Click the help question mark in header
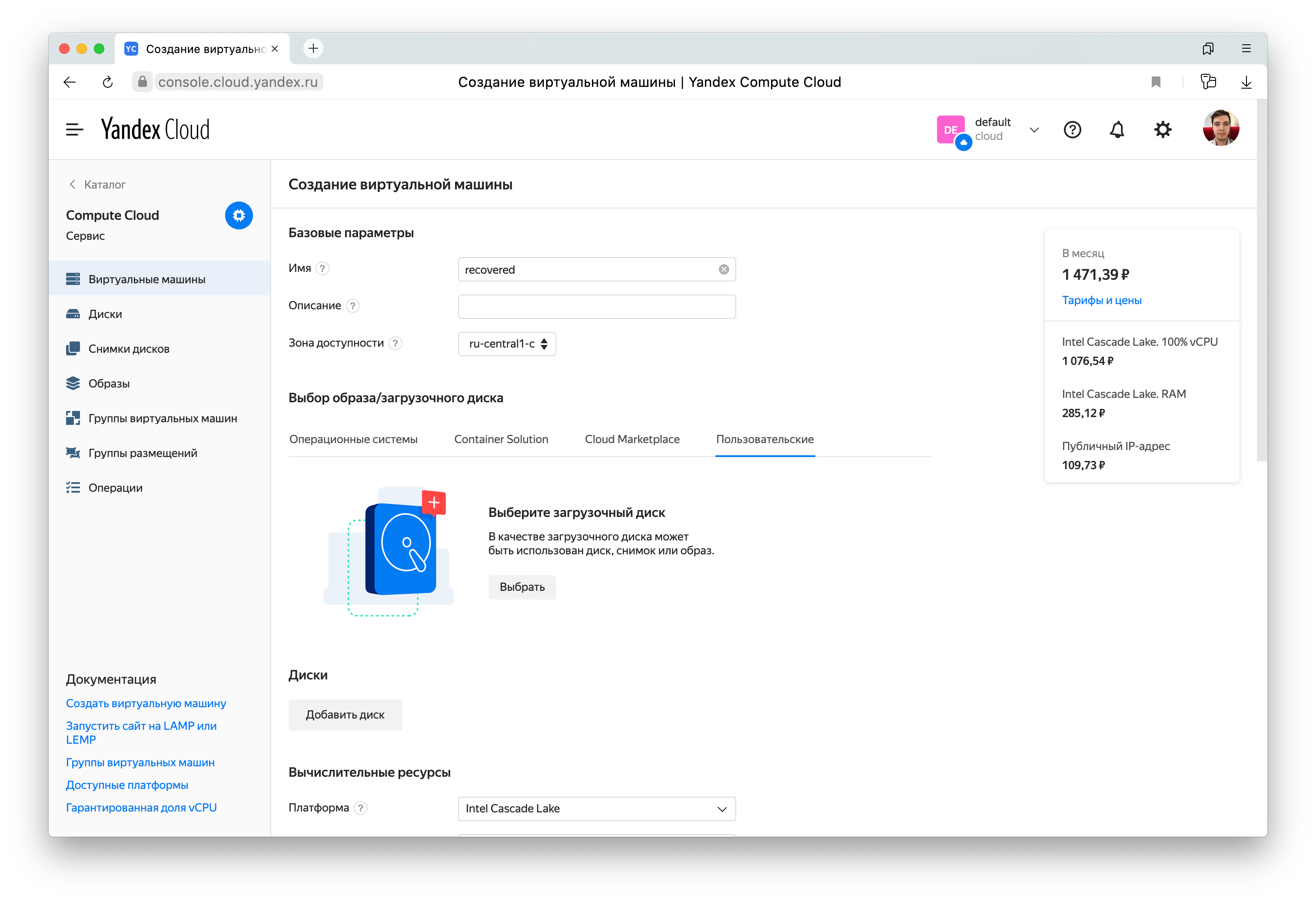Image resolution: width=1316 pixels, height=901 pixels. pos(1072,129)
